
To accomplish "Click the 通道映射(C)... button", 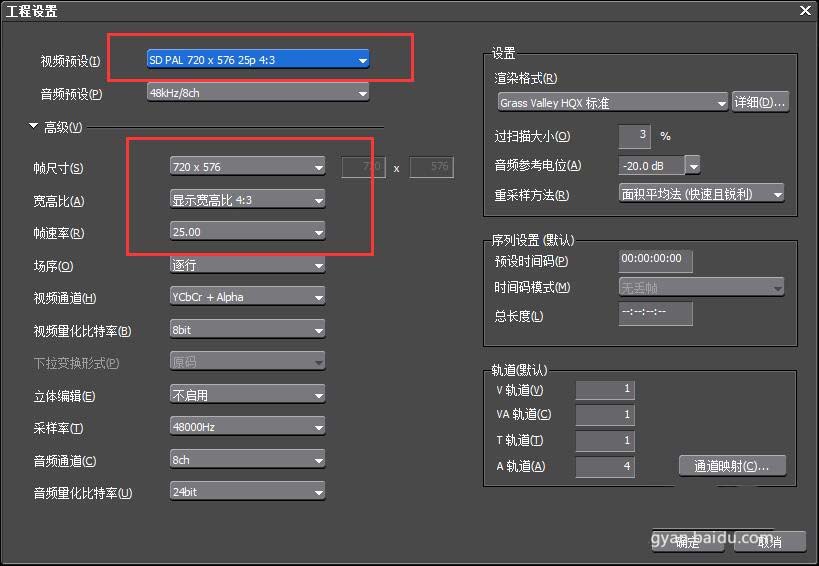I will (x=732, y=466).
